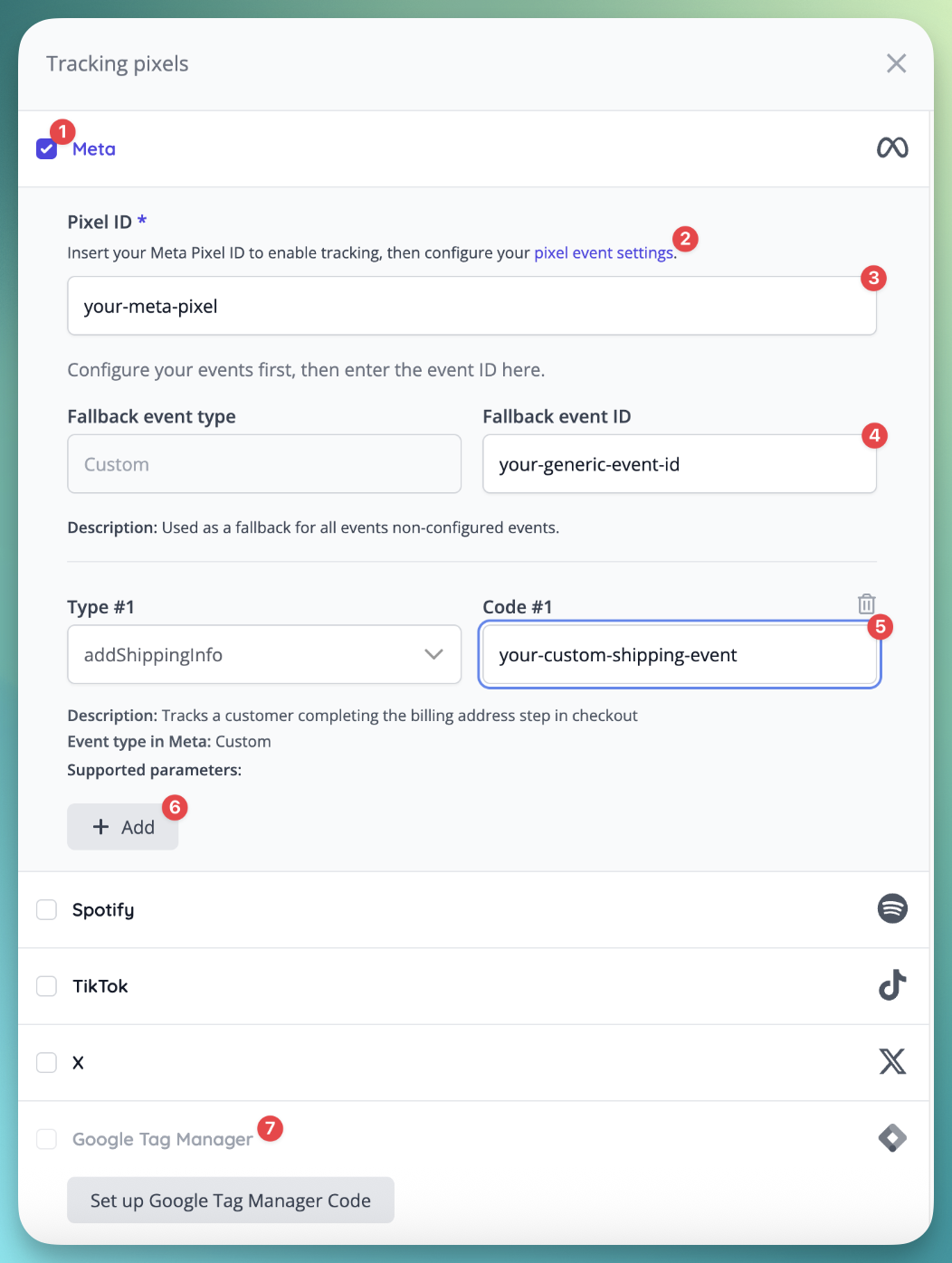Tick the X pixel checkbox
952x1263 pixels.
point(46,1062)
